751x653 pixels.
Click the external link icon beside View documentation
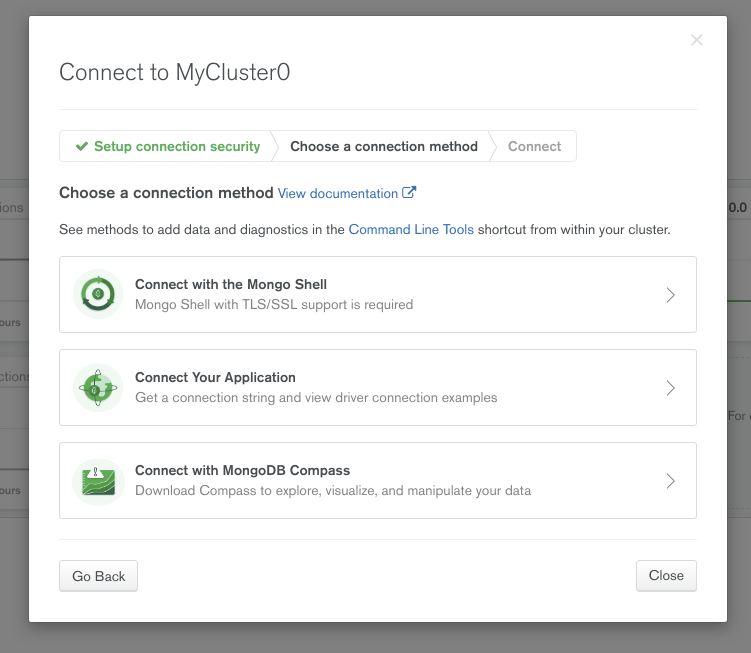409,193
